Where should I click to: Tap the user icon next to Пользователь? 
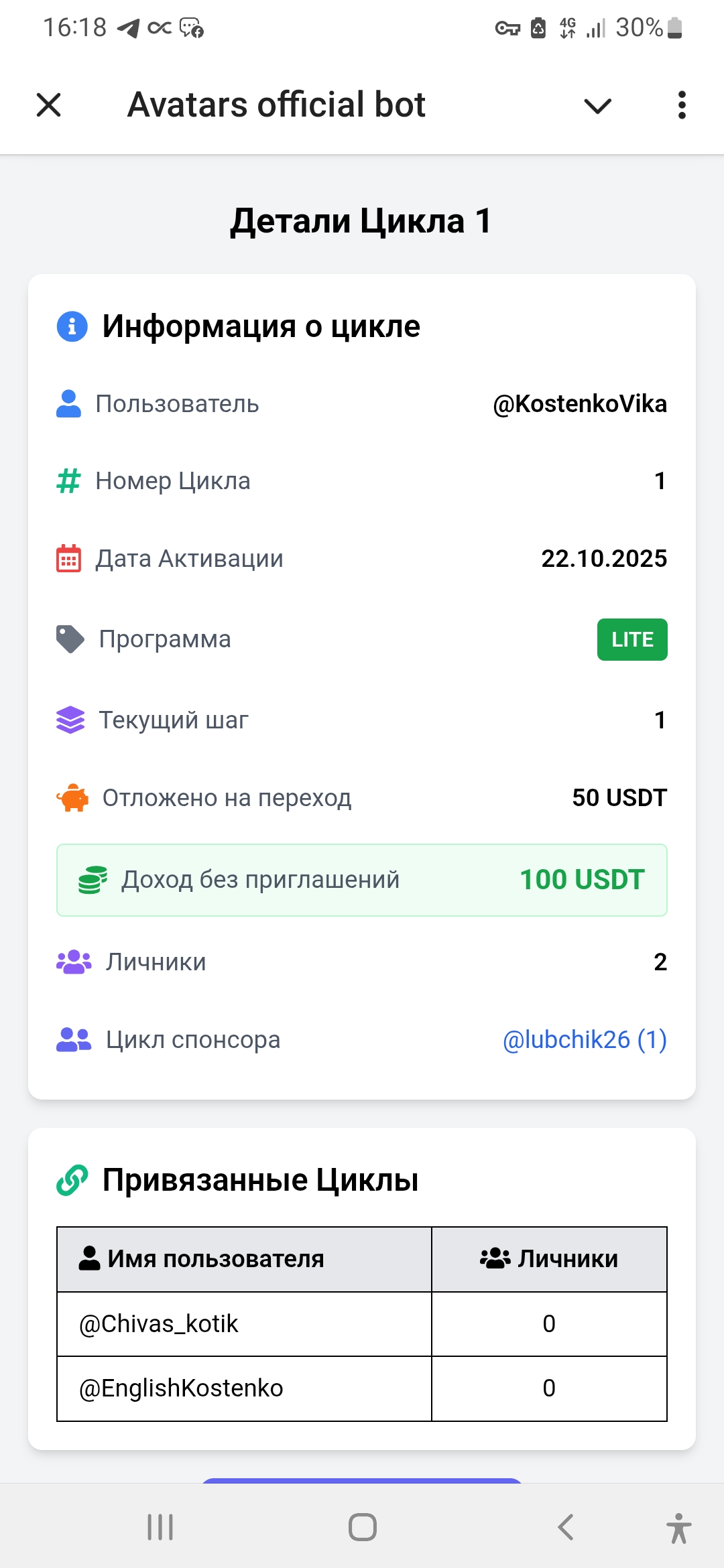click(68, 404)
